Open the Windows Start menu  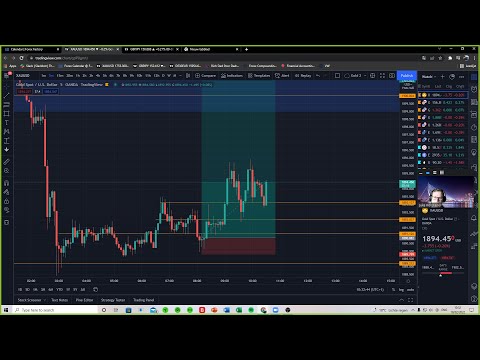click(x=6, y=310)
